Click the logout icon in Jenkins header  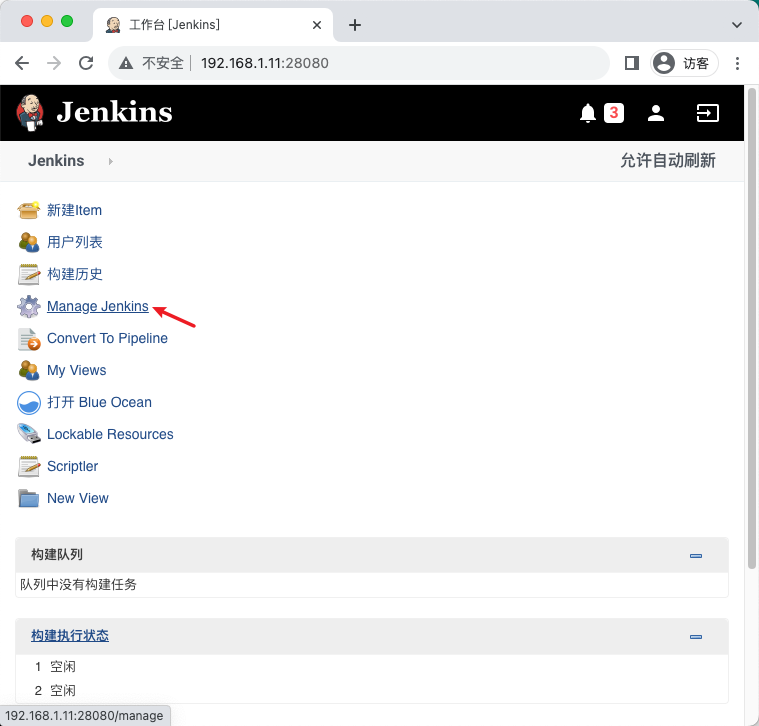pyautogui.click(x=707, y=113)
